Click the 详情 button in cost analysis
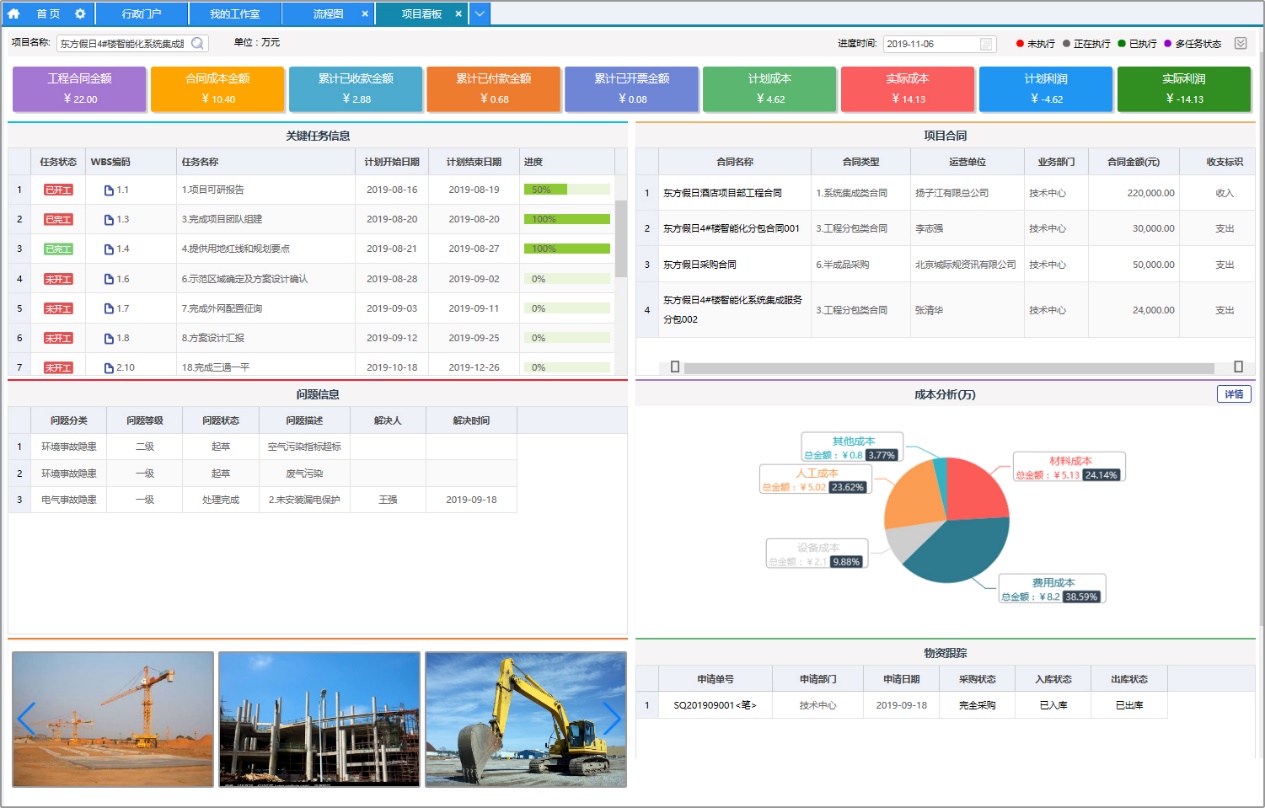 point(1234,394)
